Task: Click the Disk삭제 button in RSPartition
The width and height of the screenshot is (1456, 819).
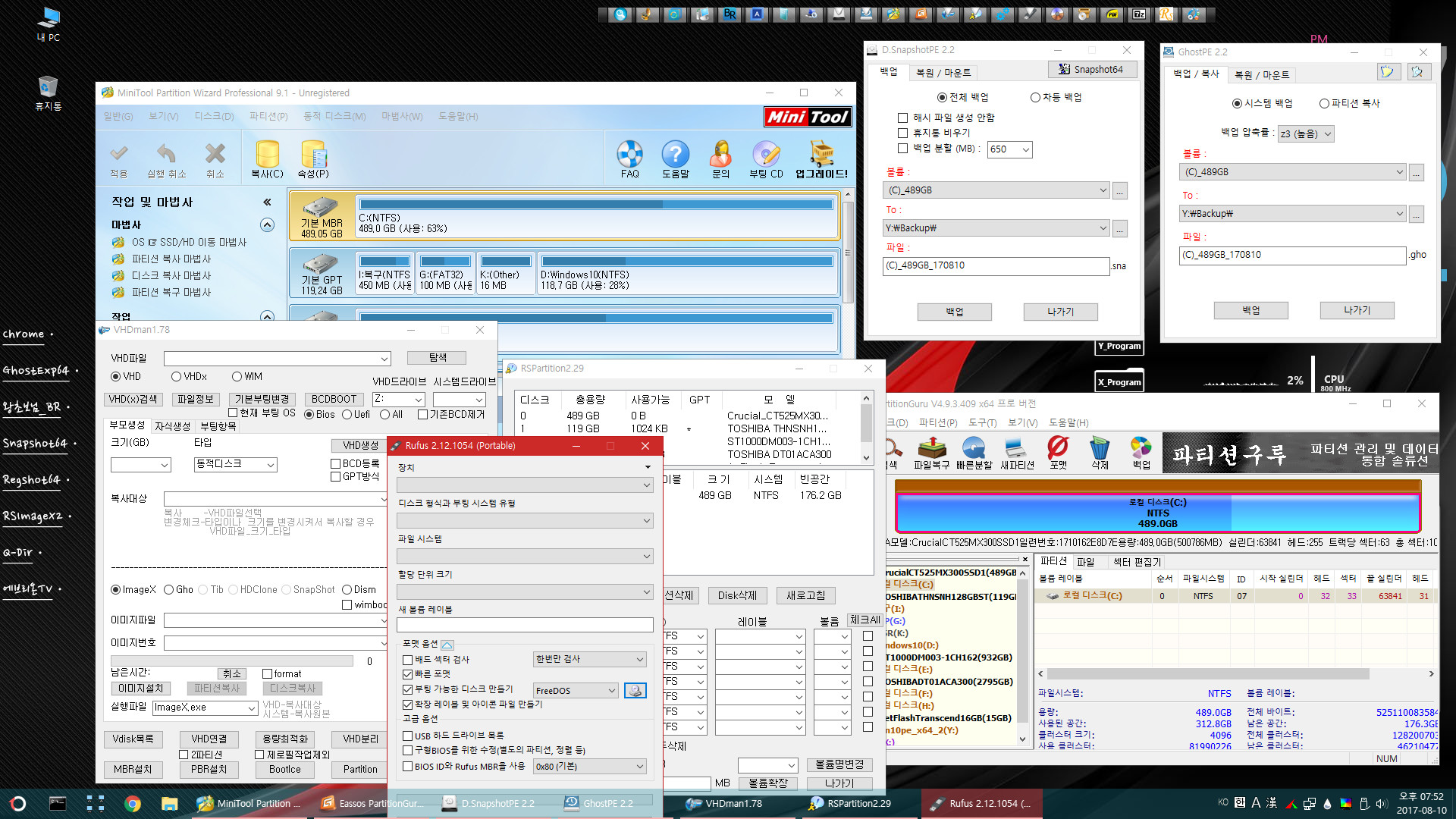Action: click(737, 595)
